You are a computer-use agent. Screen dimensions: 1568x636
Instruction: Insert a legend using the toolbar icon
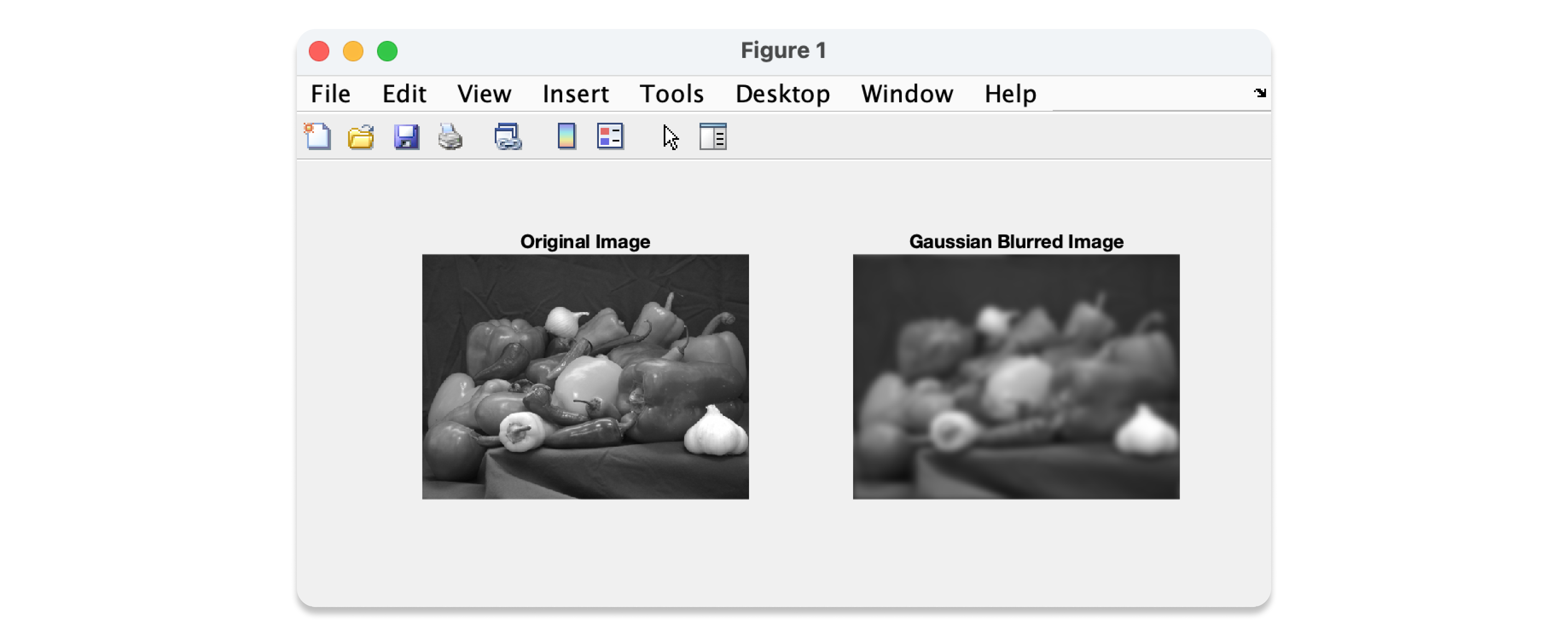[x=610, y=136]
